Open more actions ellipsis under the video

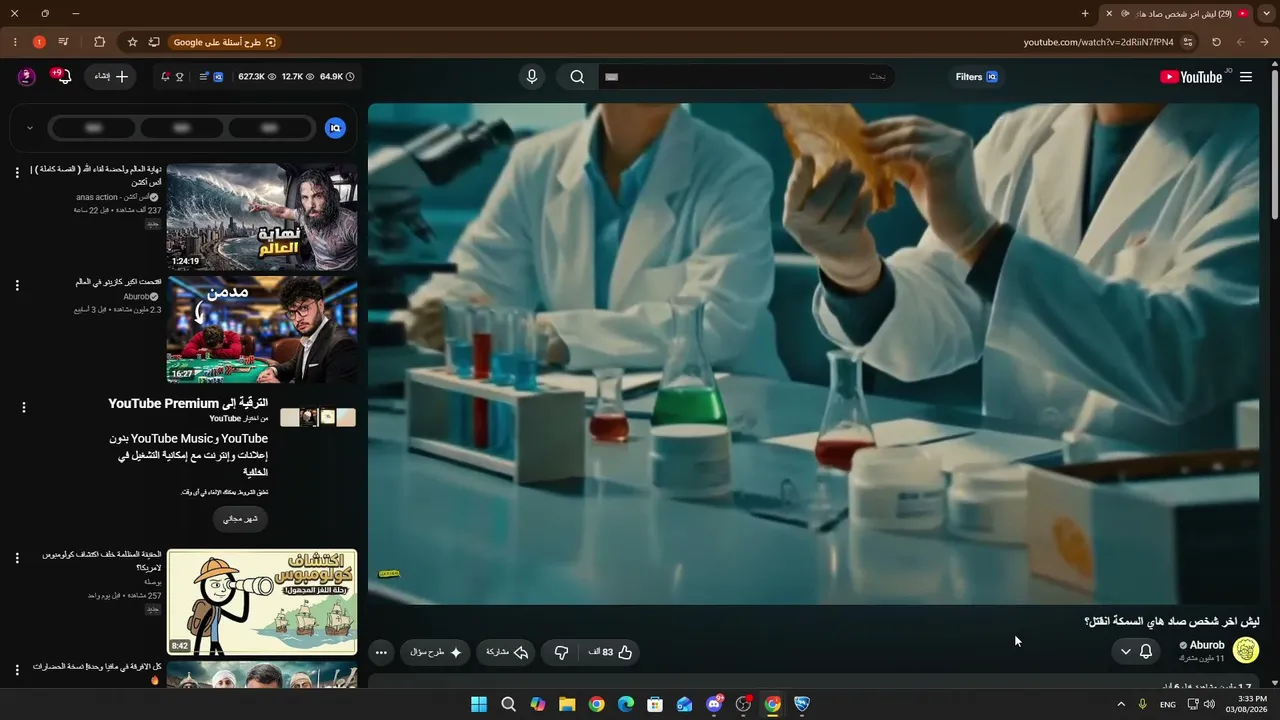coord(381,652)
